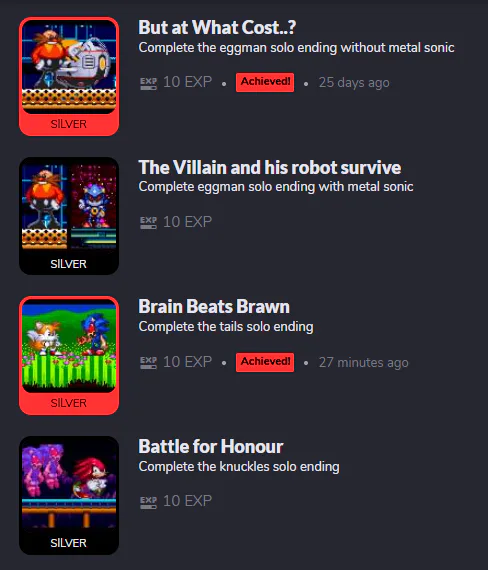488x570 pixels.
Task: Click the '27 minutes ago' timestamp
Action: [364, 362]
